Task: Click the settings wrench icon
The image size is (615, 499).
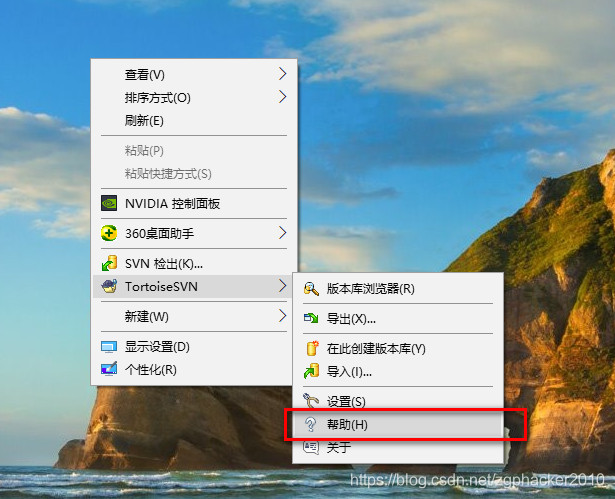Action: pos(311,401)
